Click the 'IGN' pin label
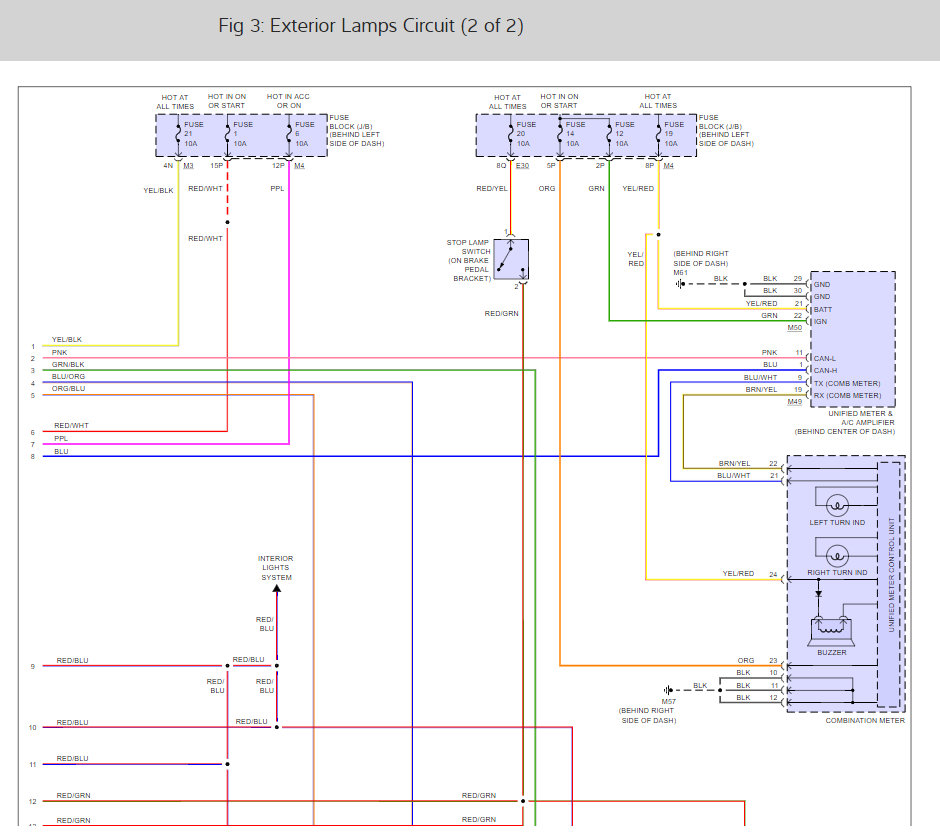This screenshot has width=940, height=837. coord(820,321)
